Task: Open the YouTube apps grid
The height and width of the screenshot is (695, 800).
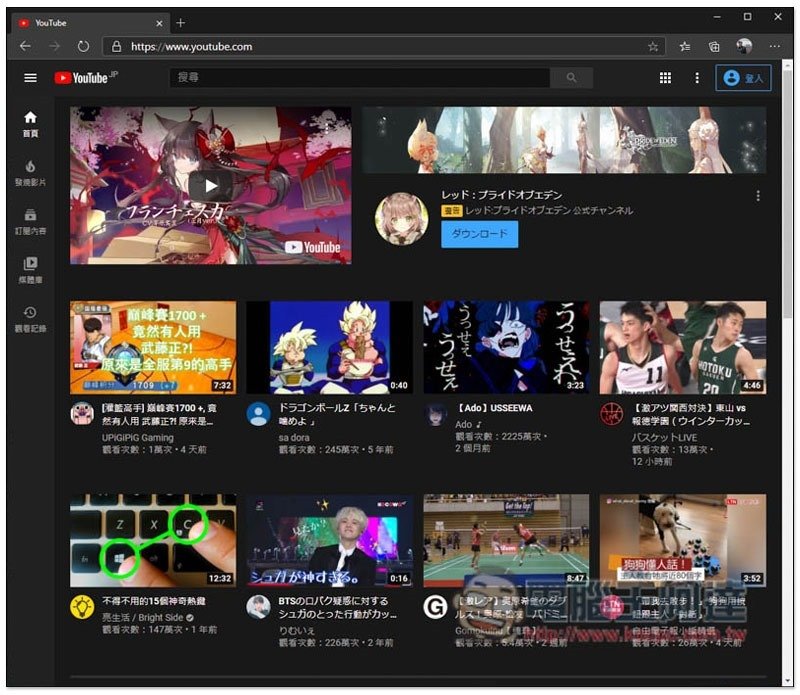Action: click(665, 78)
